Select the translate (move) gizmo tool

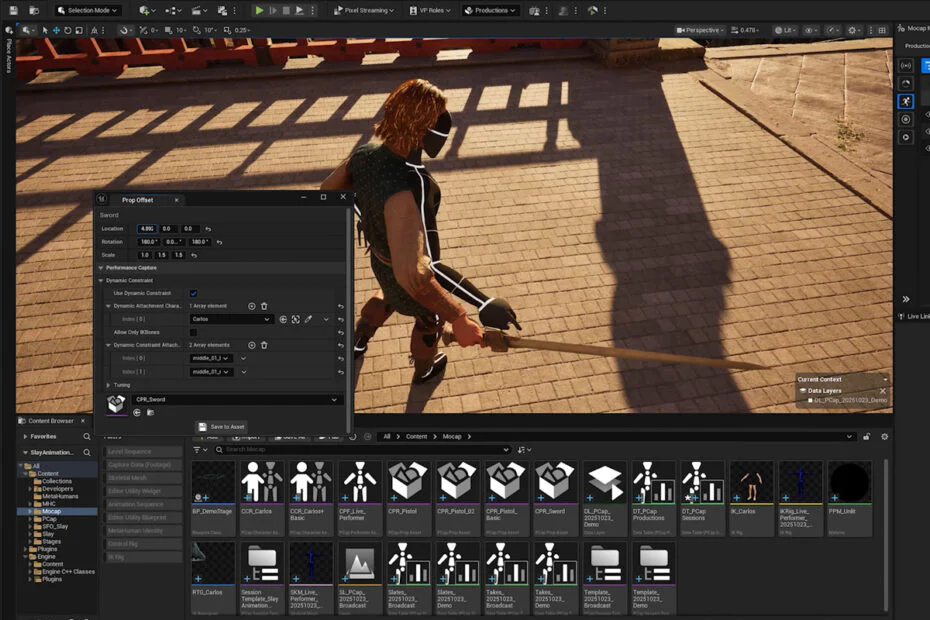(x=56, y=30)
